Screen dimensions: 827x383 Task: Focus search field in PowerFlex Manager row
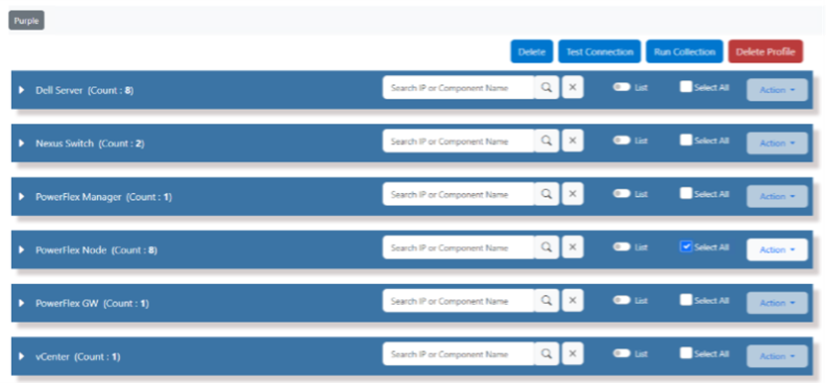click(458, 194)
